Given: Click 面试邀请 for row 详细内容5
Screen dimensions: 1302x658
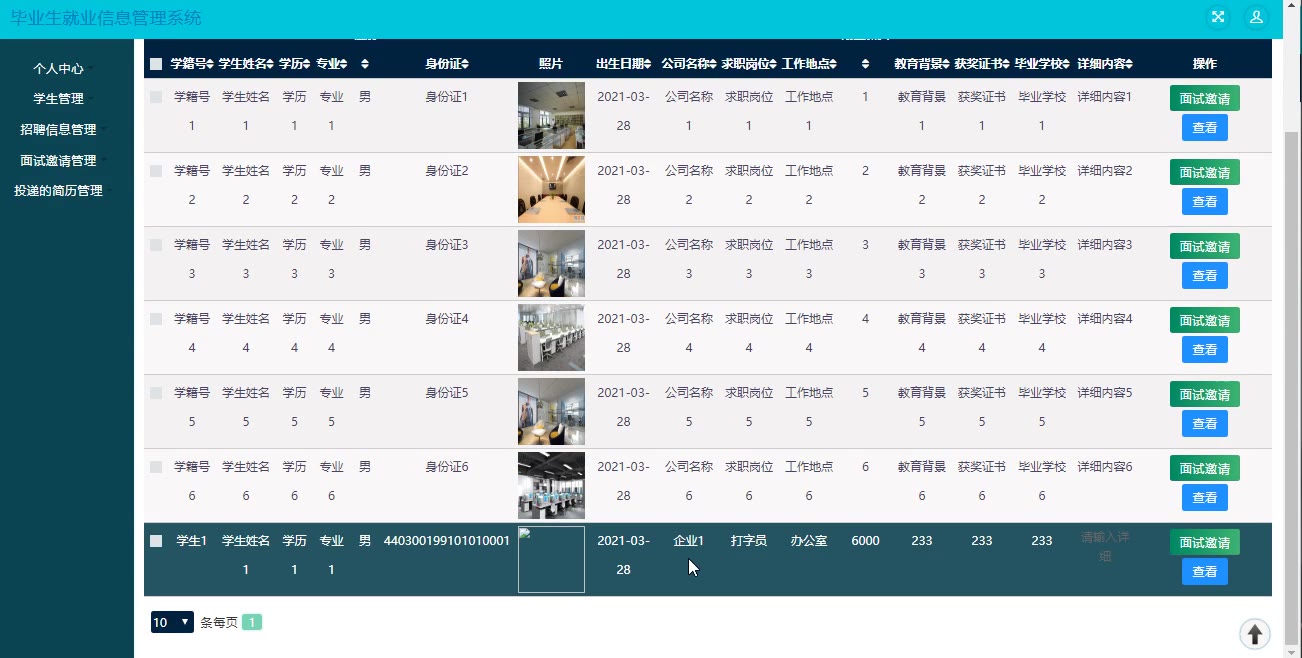Looking at the screenshot, I should tap(1205, 395).
